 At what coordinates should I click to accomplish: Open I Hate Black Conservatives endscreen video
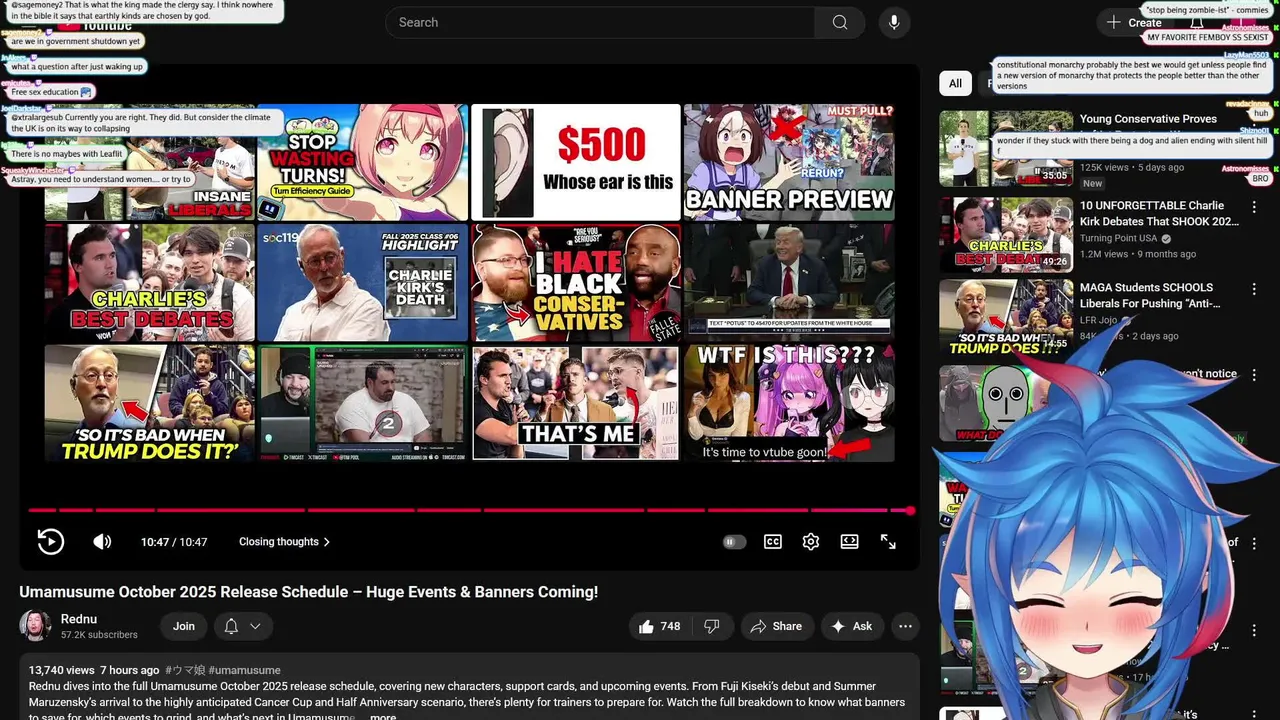tap(576, 283)
